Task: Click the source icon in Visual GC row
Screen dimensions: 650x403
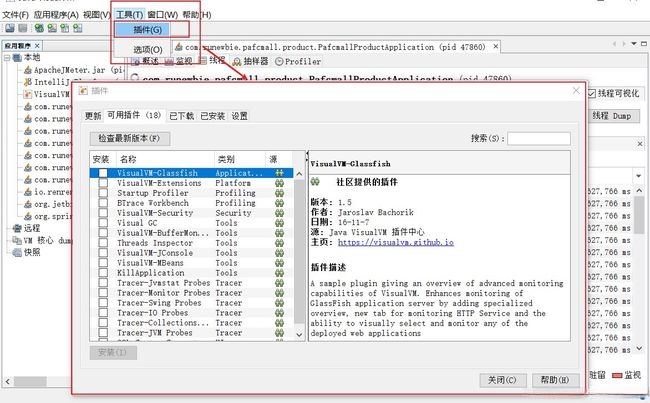Action: [279, 223]
